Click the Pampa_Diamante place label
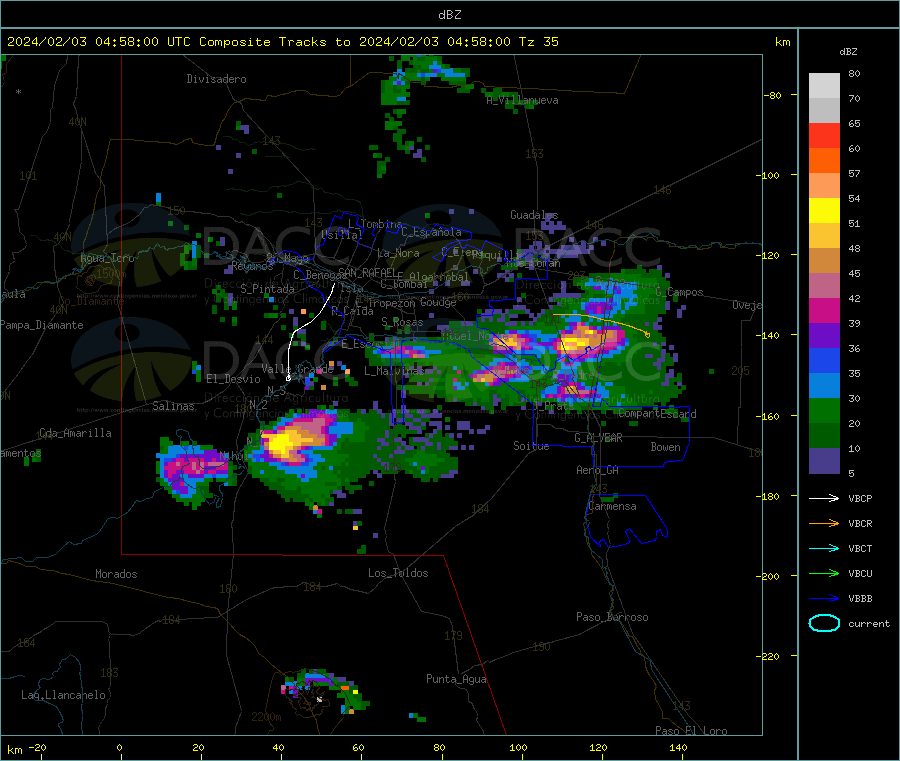Image resolution: width=900 pixels, height=761 pixels. pyautogui.click(x=42, y=325)
